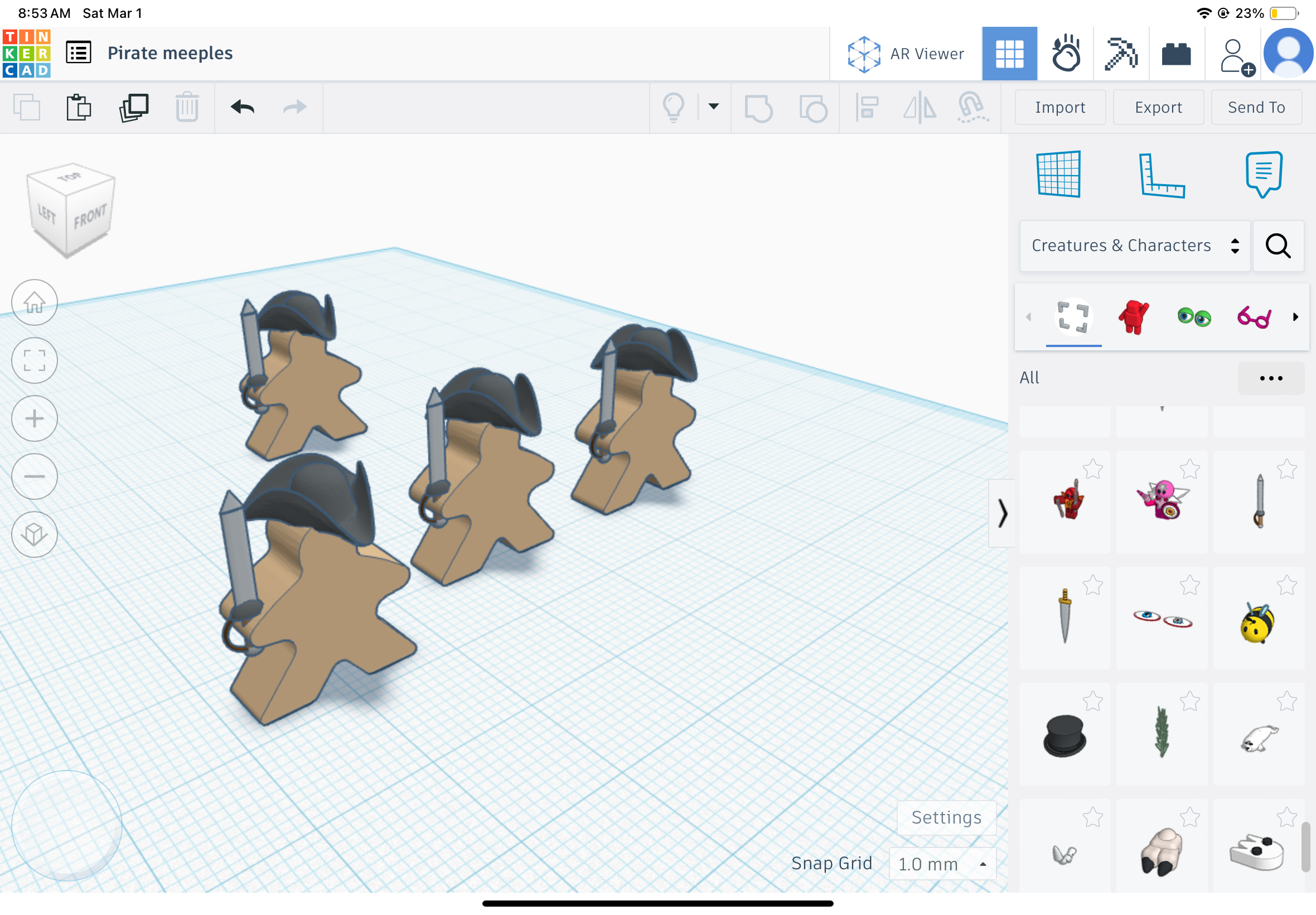Open the All section more options

point(1271,378)
